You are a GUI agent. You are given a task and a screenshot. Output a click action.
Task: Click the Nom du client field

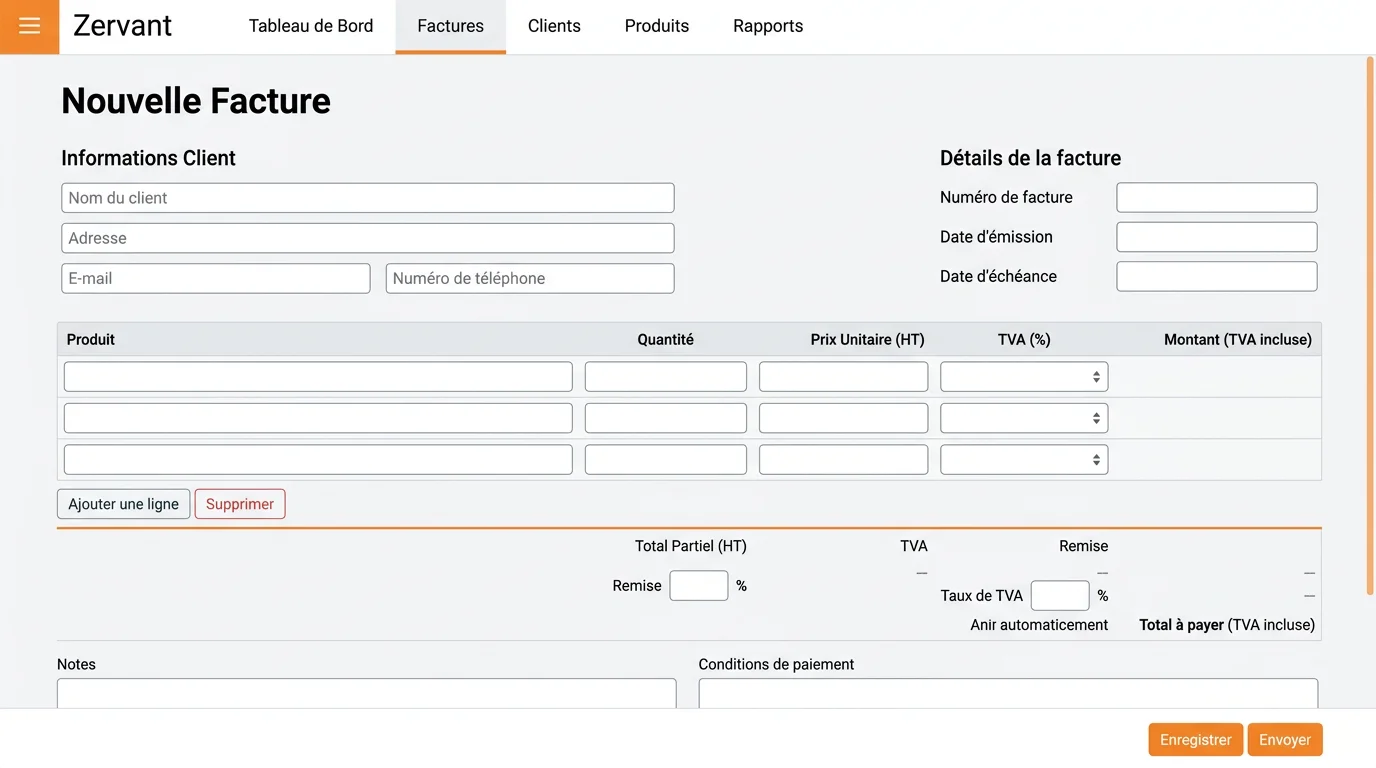pyautogui.click(x=367, y=197)
